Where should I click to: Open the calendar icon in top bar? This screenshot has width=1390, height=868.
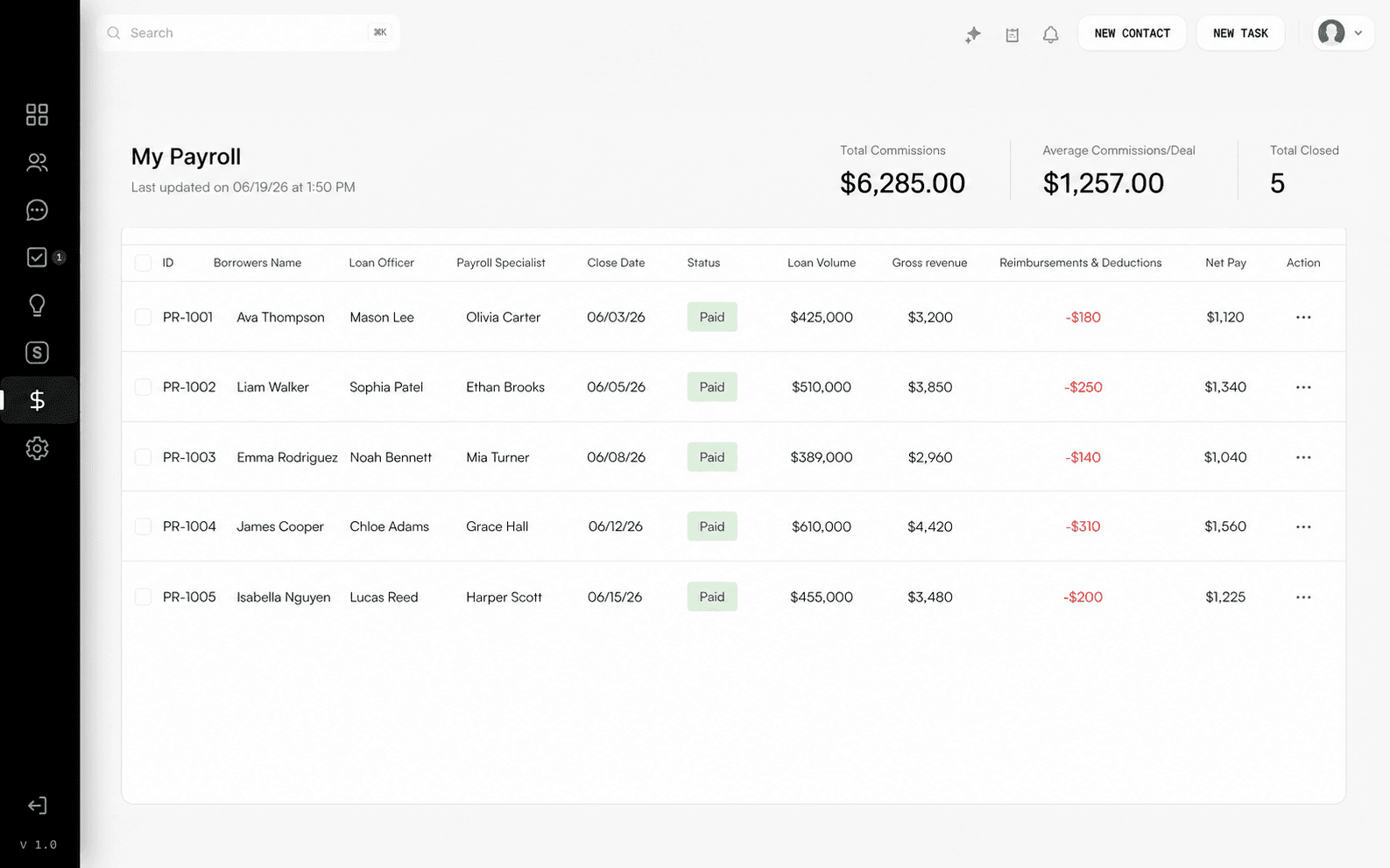point(1013,34)
